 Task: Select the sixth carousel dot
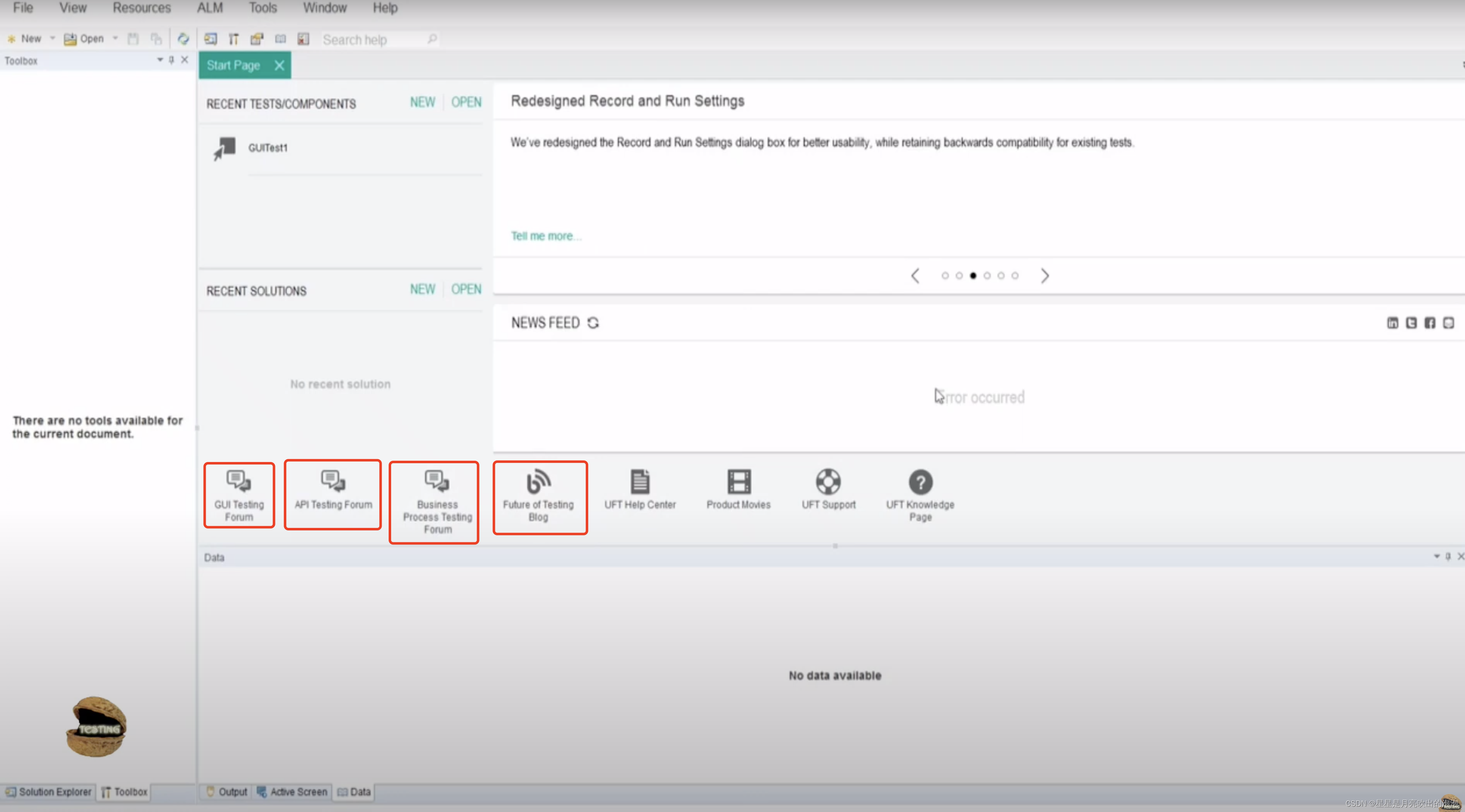tap(1015, 276)
